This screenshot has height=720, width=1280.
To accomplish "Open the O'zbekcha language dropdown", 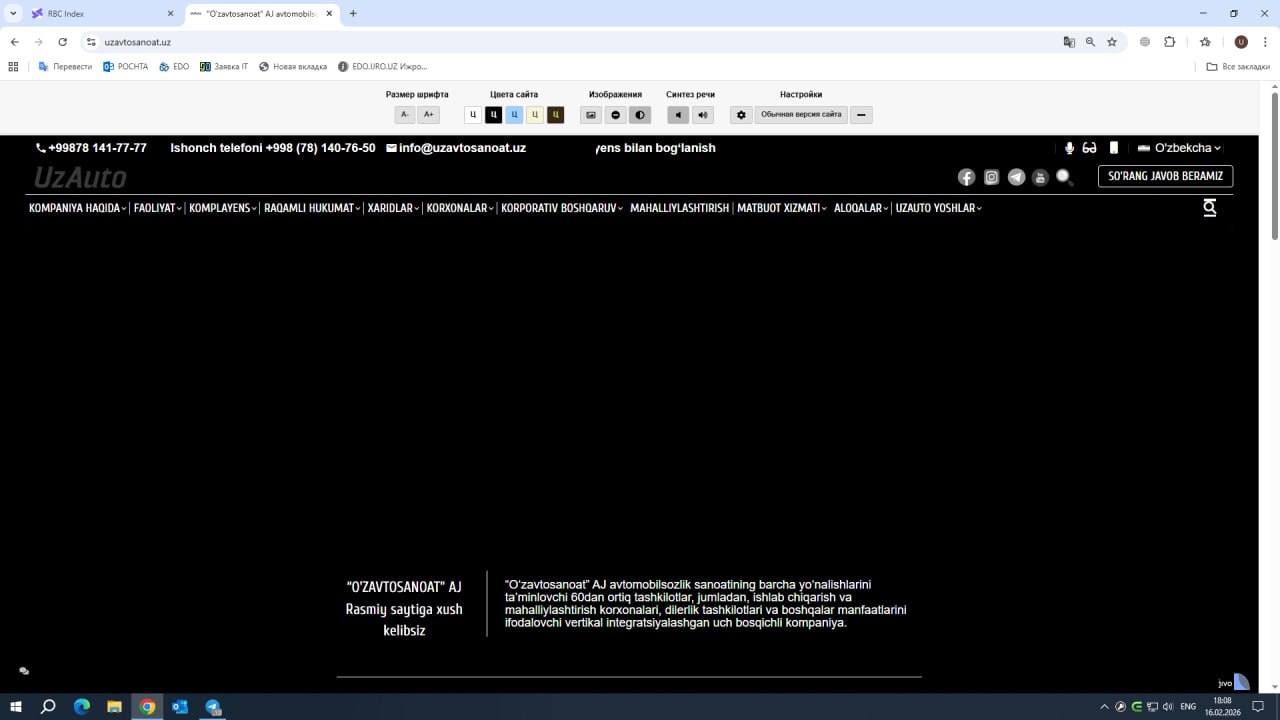I will (x=1180, y=148).
